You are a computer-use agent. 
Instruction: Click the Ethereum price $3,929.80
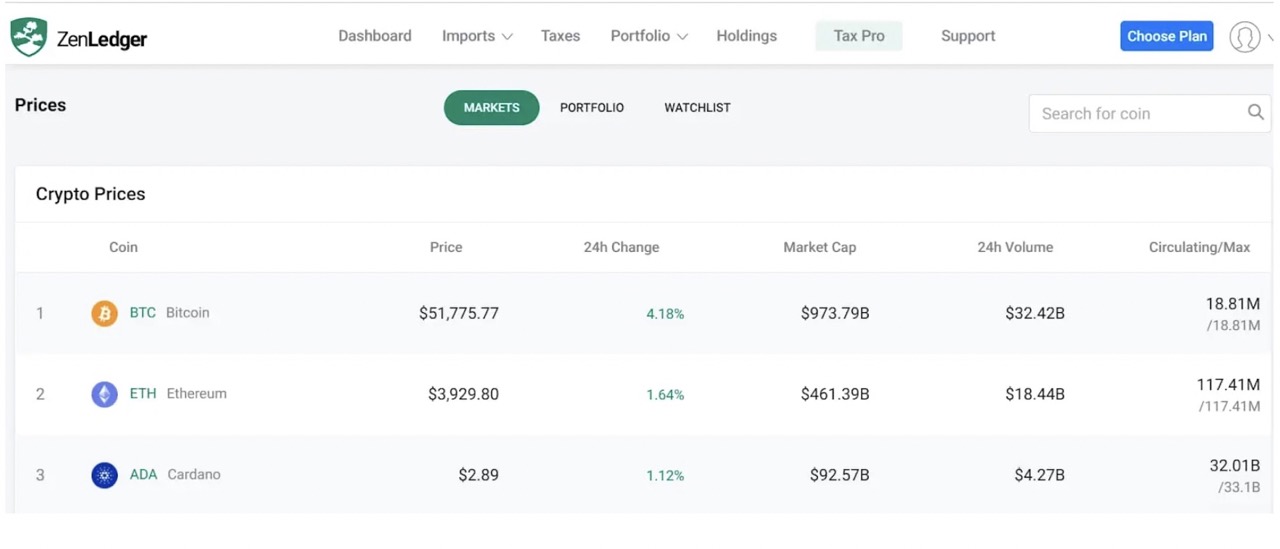463,395
